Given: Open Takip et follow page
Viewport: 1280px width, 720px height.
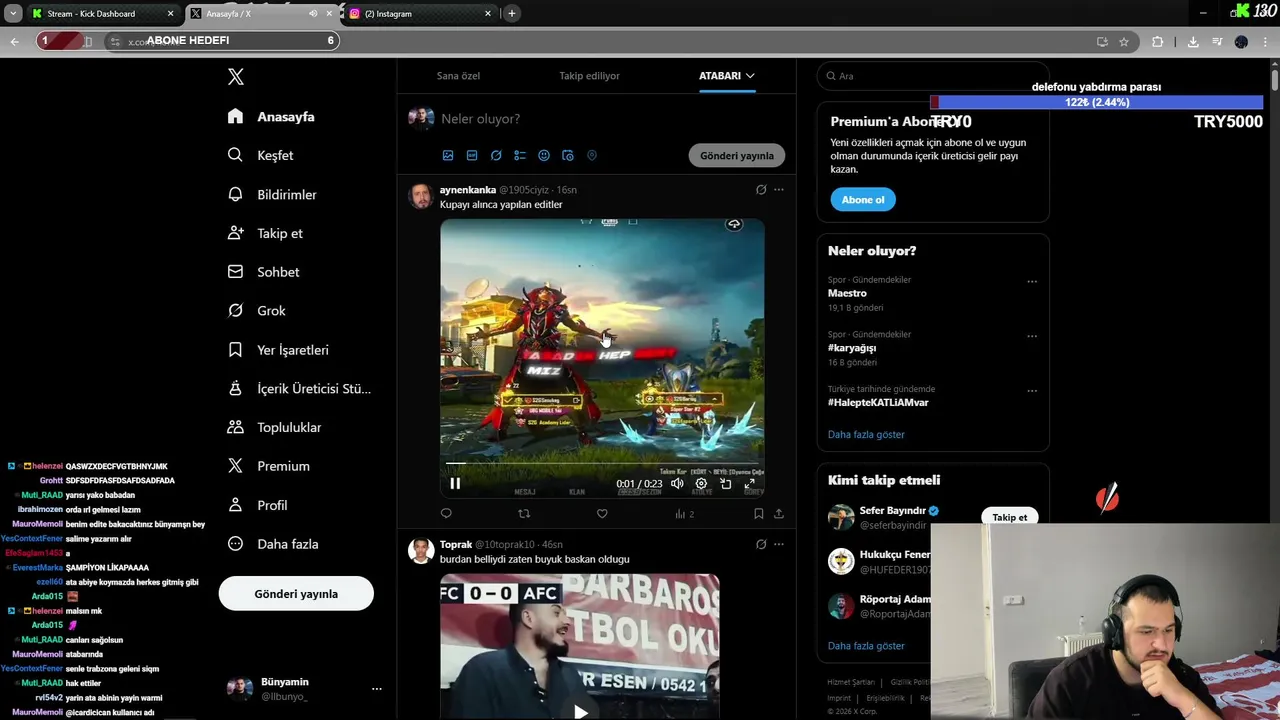Looking at the screenshot, I should (x=265, y=233).
